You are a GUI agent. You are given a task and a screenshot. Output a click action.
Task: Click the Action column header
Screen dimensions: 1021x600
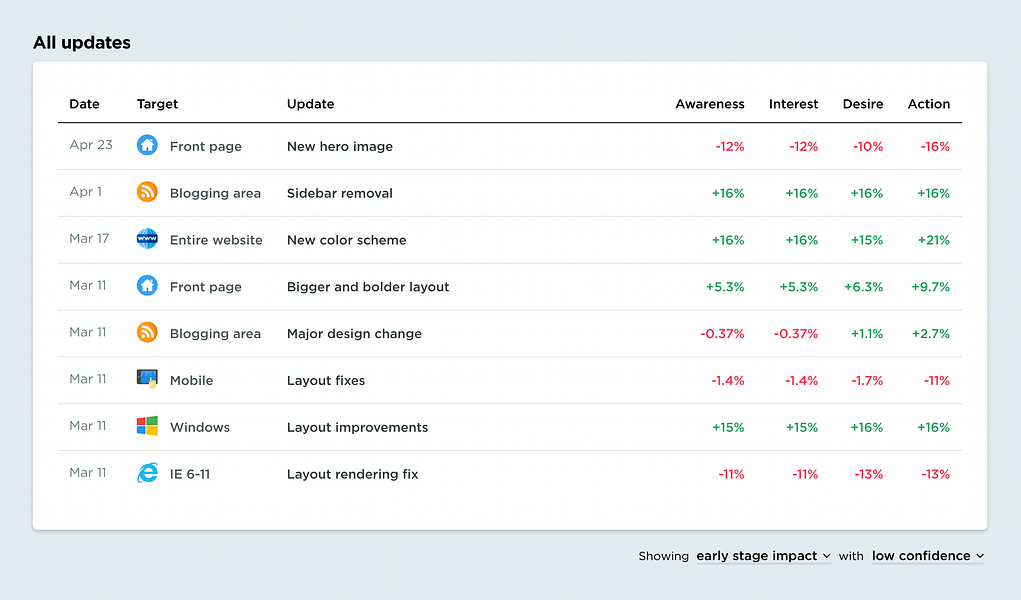click(x=928, y=104)
